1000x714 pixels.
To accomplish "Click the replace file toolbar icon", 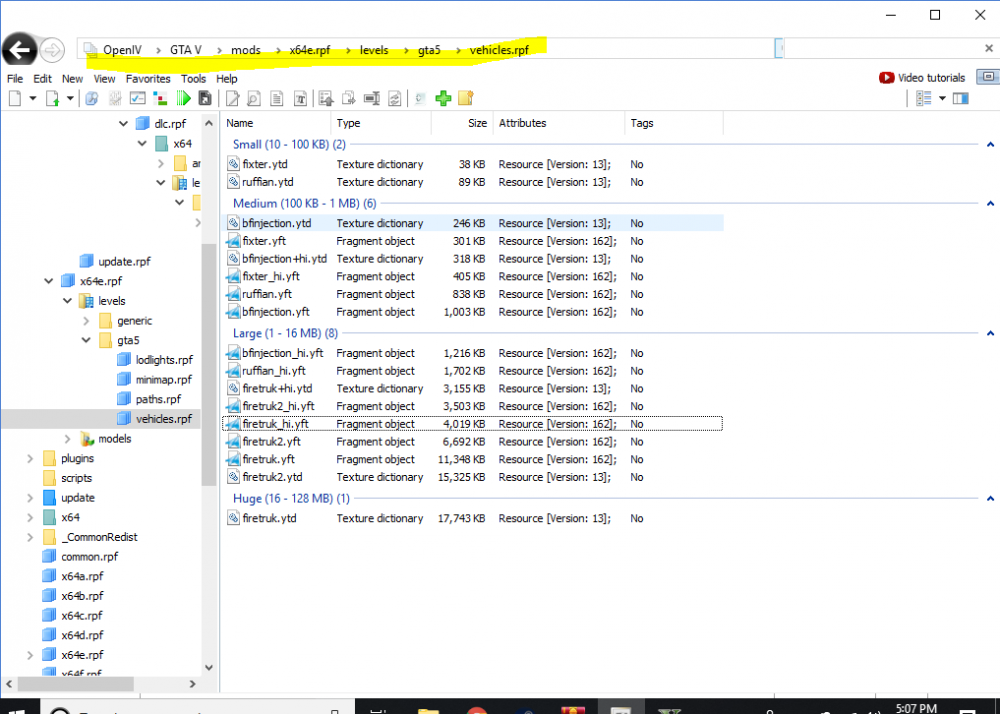I will (x=395, y=98).
